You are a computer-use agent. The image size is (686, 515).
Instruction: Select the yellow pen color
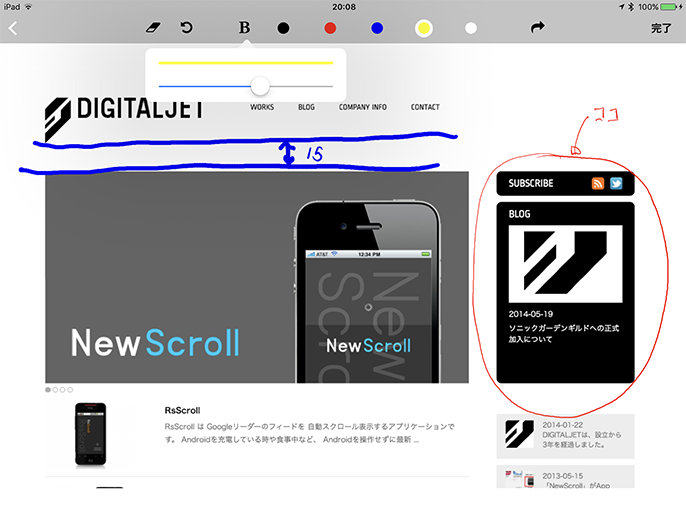click(424, 28)
